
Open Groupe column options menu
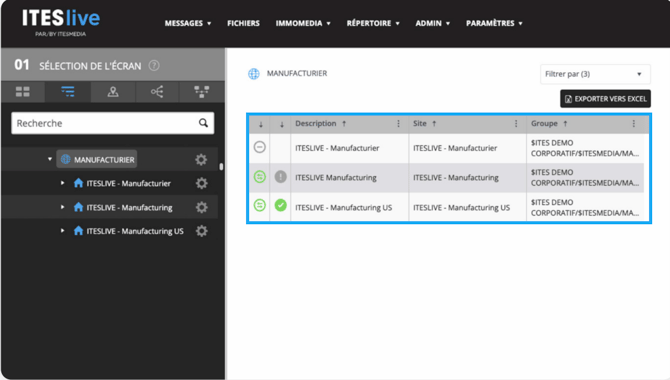[x=633, y=124]
